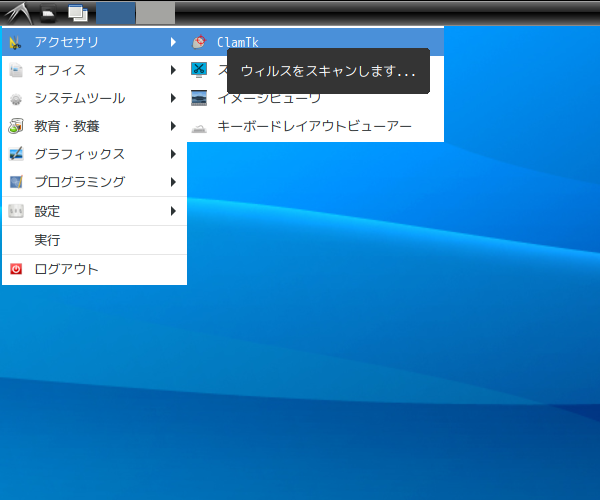
Task: Click the screenshot tool scissors icon
Action: 199,70
